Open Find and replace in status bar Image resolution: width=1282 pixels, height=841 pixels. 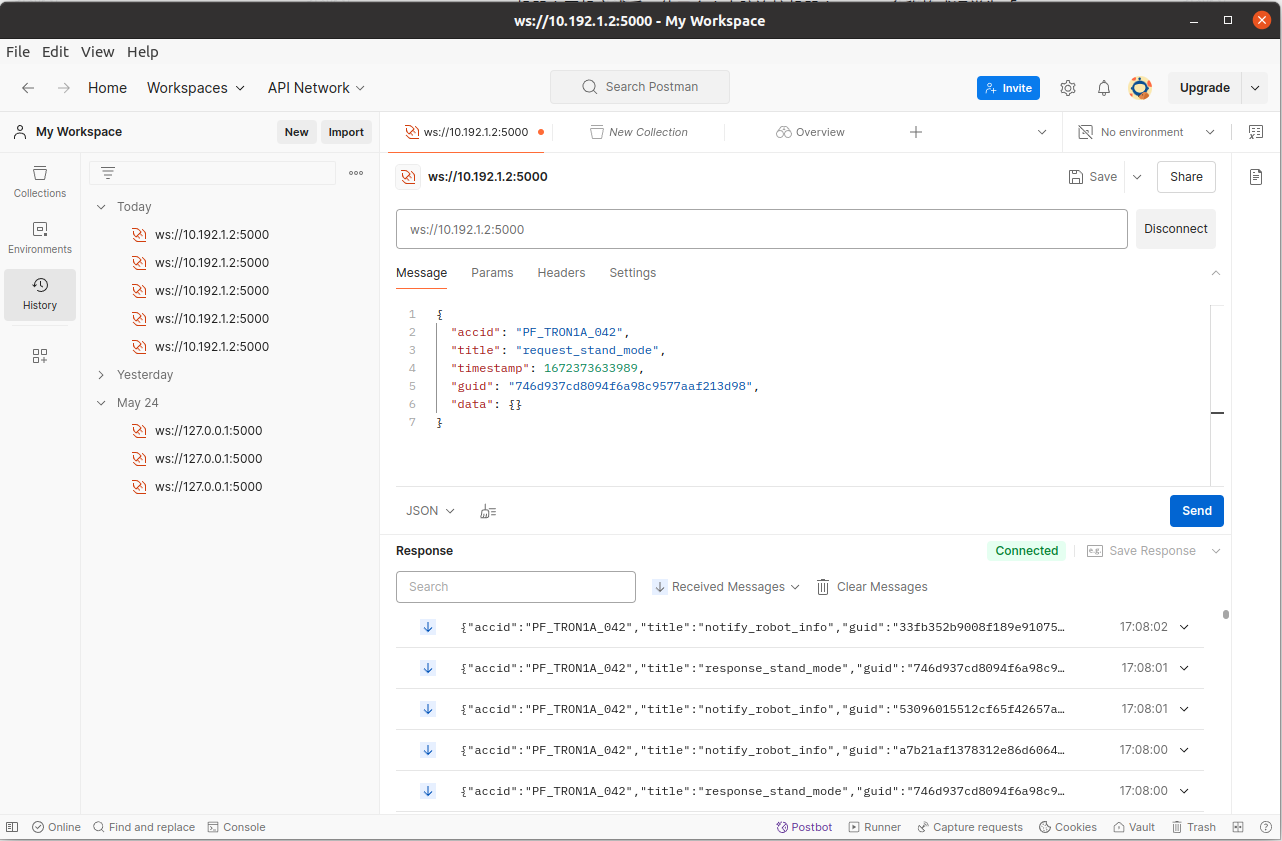pyautogui.click(x=144, y=827)
